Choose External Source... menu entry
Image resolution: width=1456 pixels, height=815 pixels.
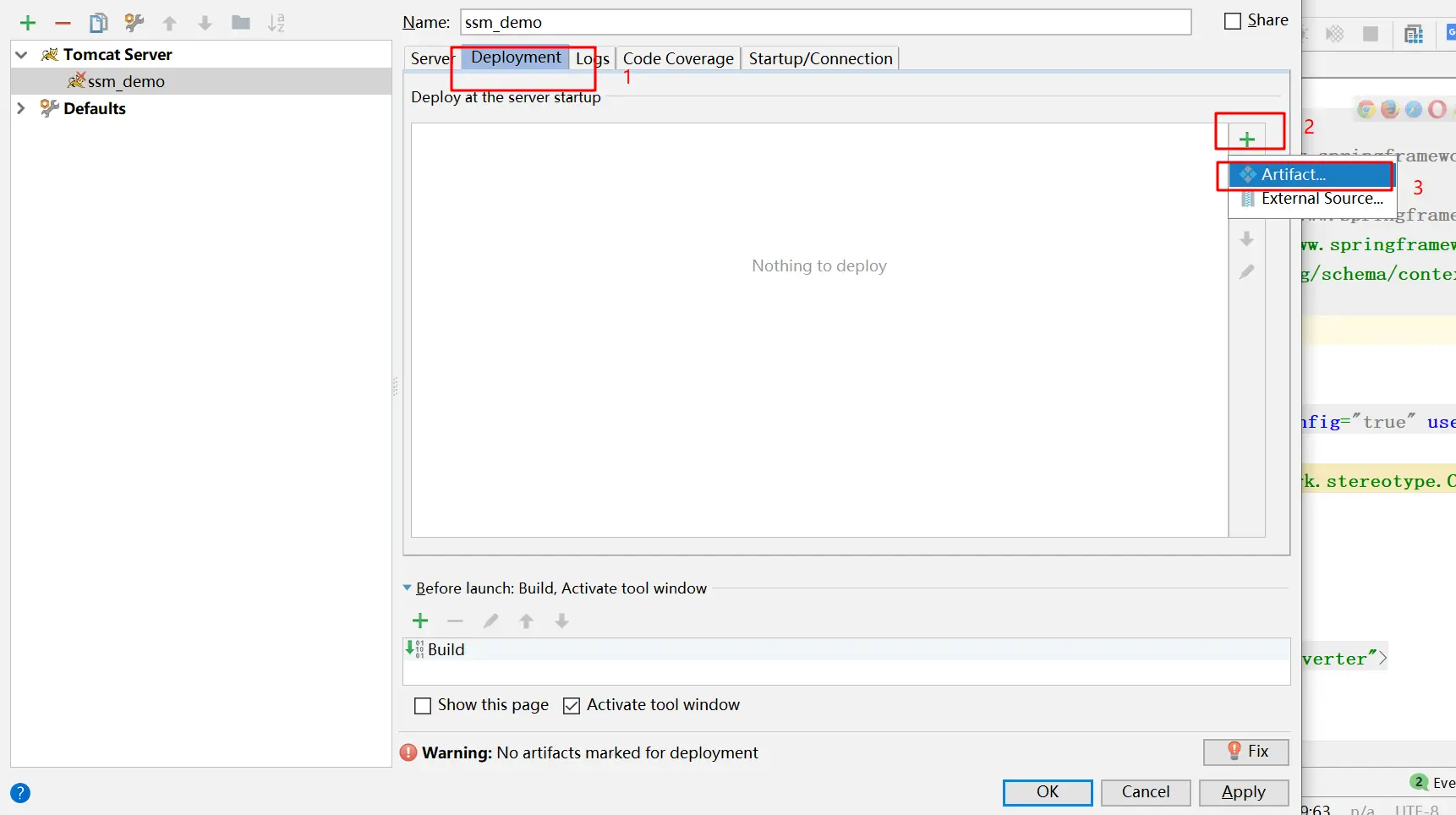[x=1311, y=199]
